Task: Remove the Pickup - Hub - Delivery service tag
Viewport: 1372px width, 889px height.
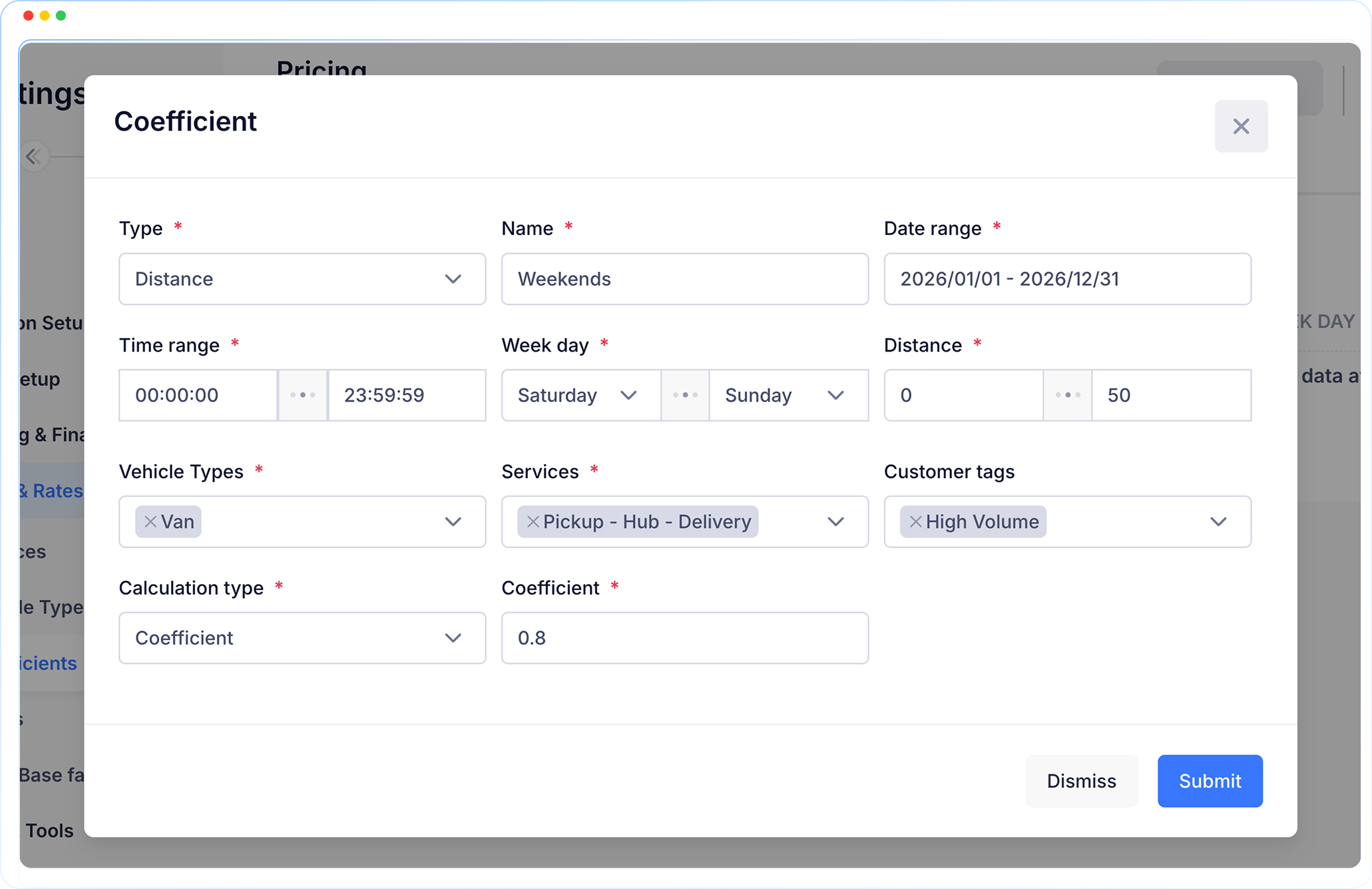Action: tap(531, 522)
